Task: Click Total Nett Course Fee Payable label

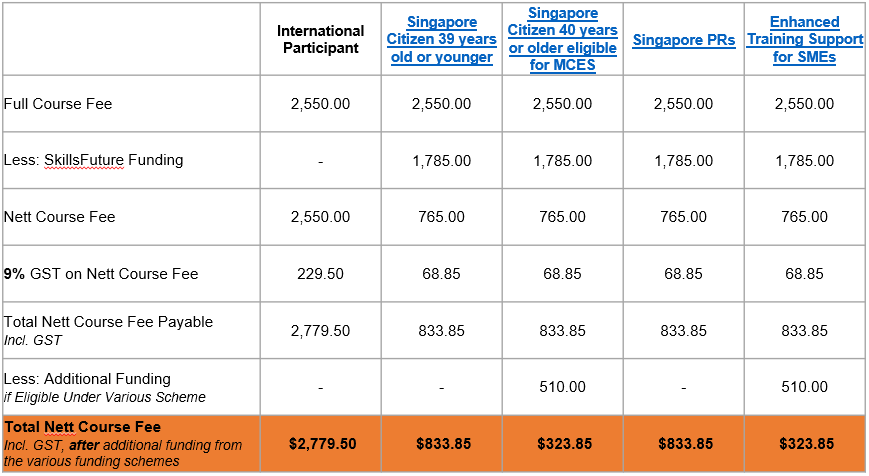Action: (108, 322)
